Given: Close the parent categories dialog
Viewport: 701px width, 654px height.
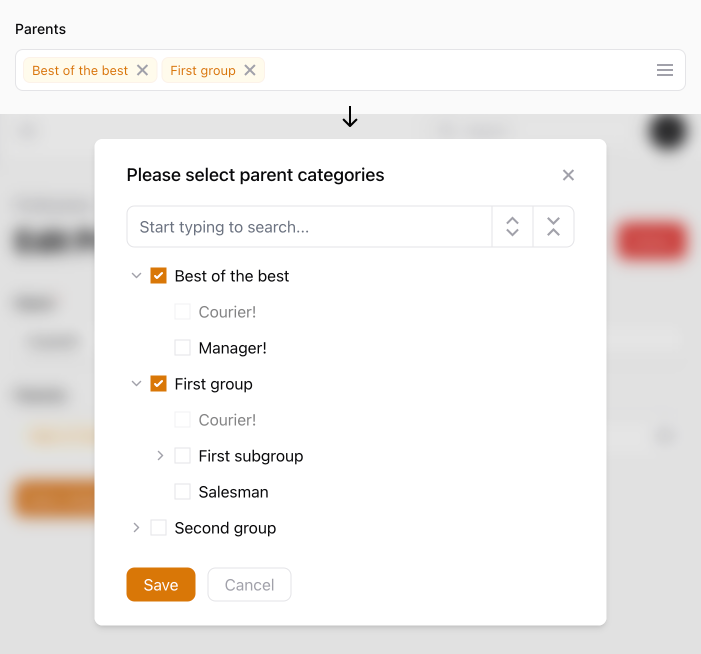Looking at the screenshot, I should point(568,175).
